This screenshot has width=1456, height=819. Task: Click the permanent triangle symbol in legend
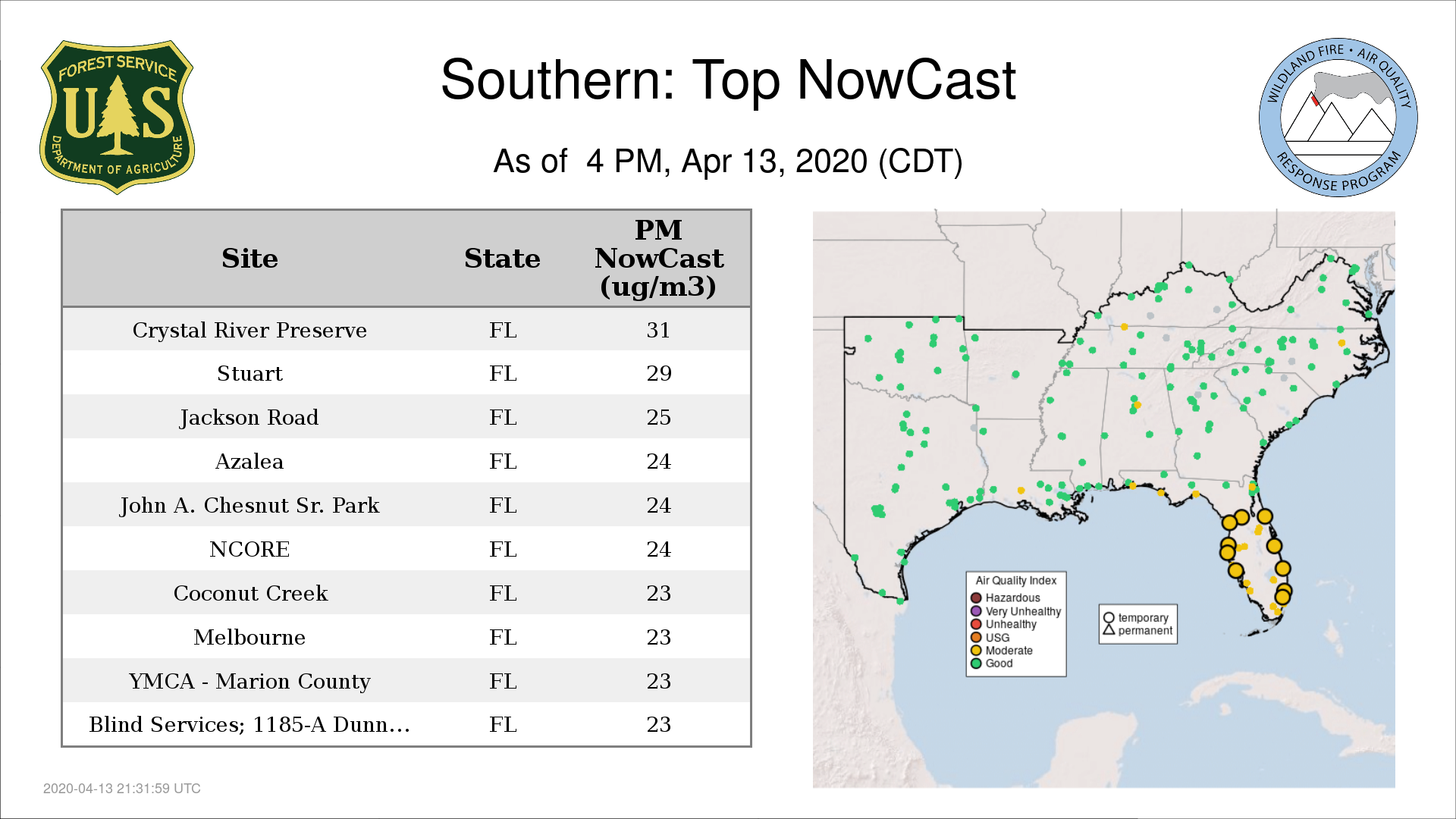tap(1109, 630)
